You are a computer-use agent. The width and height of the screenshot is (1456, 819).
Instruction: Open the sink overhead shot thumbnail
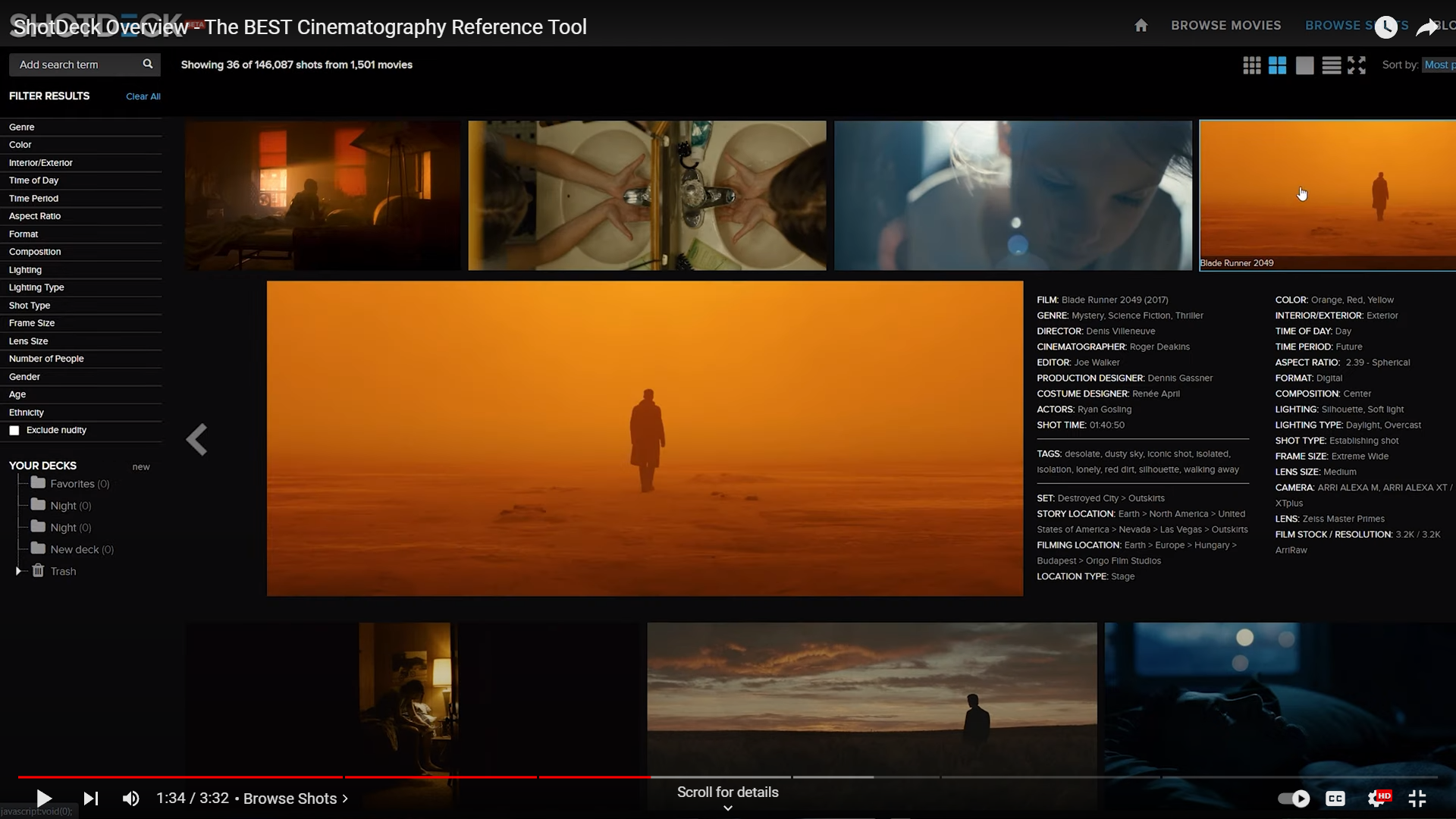(647, 195)
